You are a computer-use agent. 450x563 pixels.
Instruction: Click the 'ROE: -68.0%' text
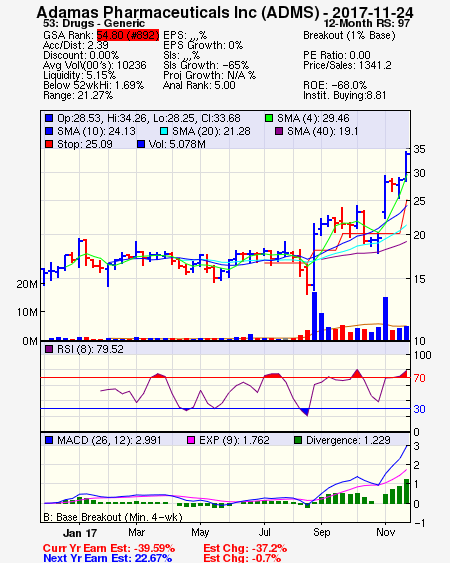click(x=335, y=85)
